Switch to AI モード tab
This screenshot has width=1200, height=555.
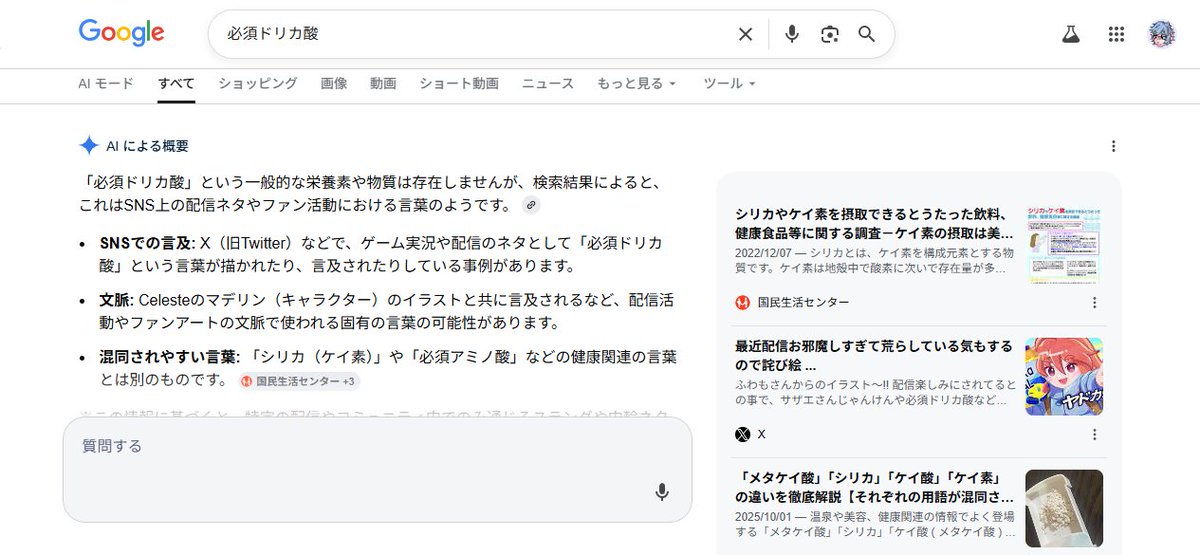(x=106, y=84)
